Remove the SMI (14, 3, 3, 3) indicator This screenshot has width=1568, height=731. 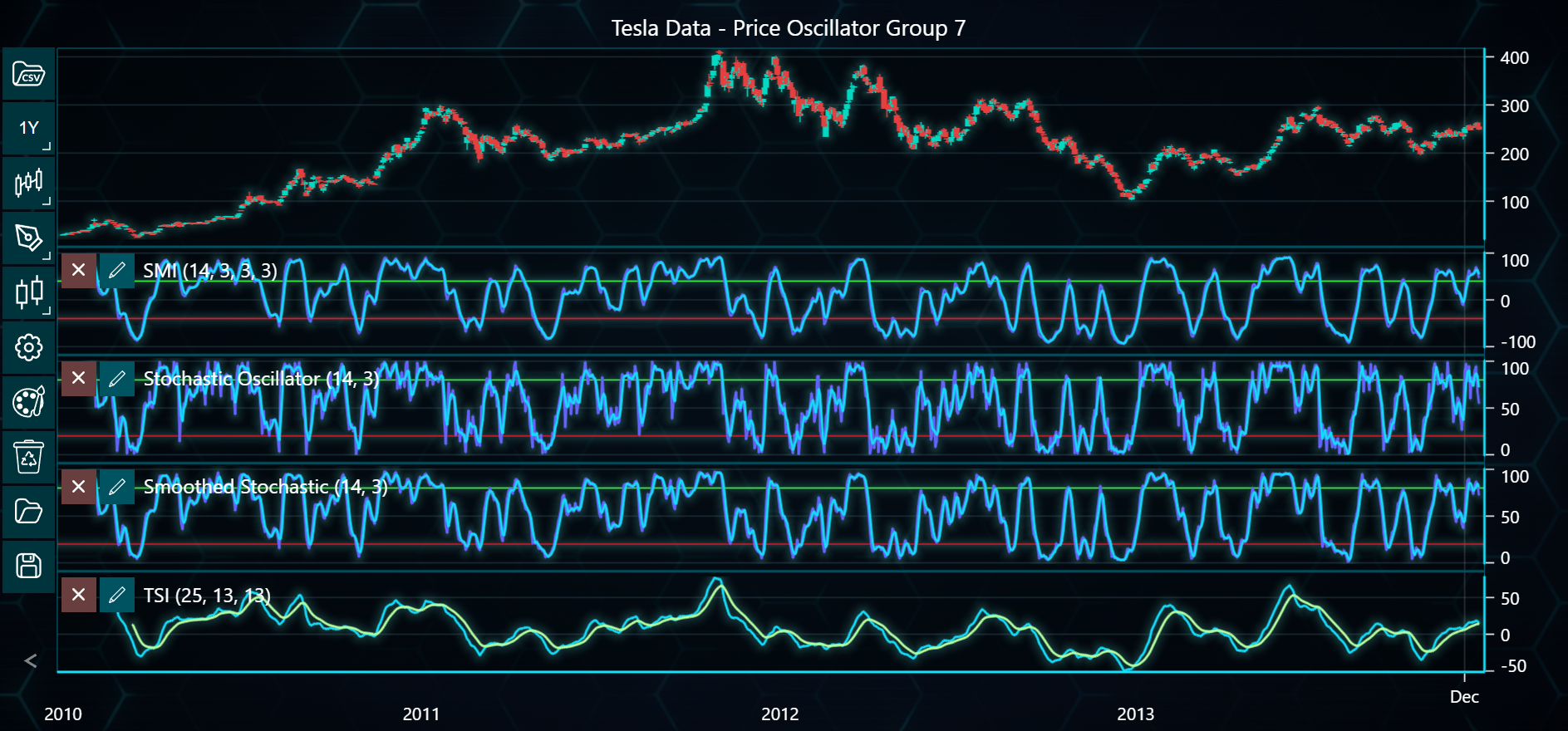click(79, 270)
